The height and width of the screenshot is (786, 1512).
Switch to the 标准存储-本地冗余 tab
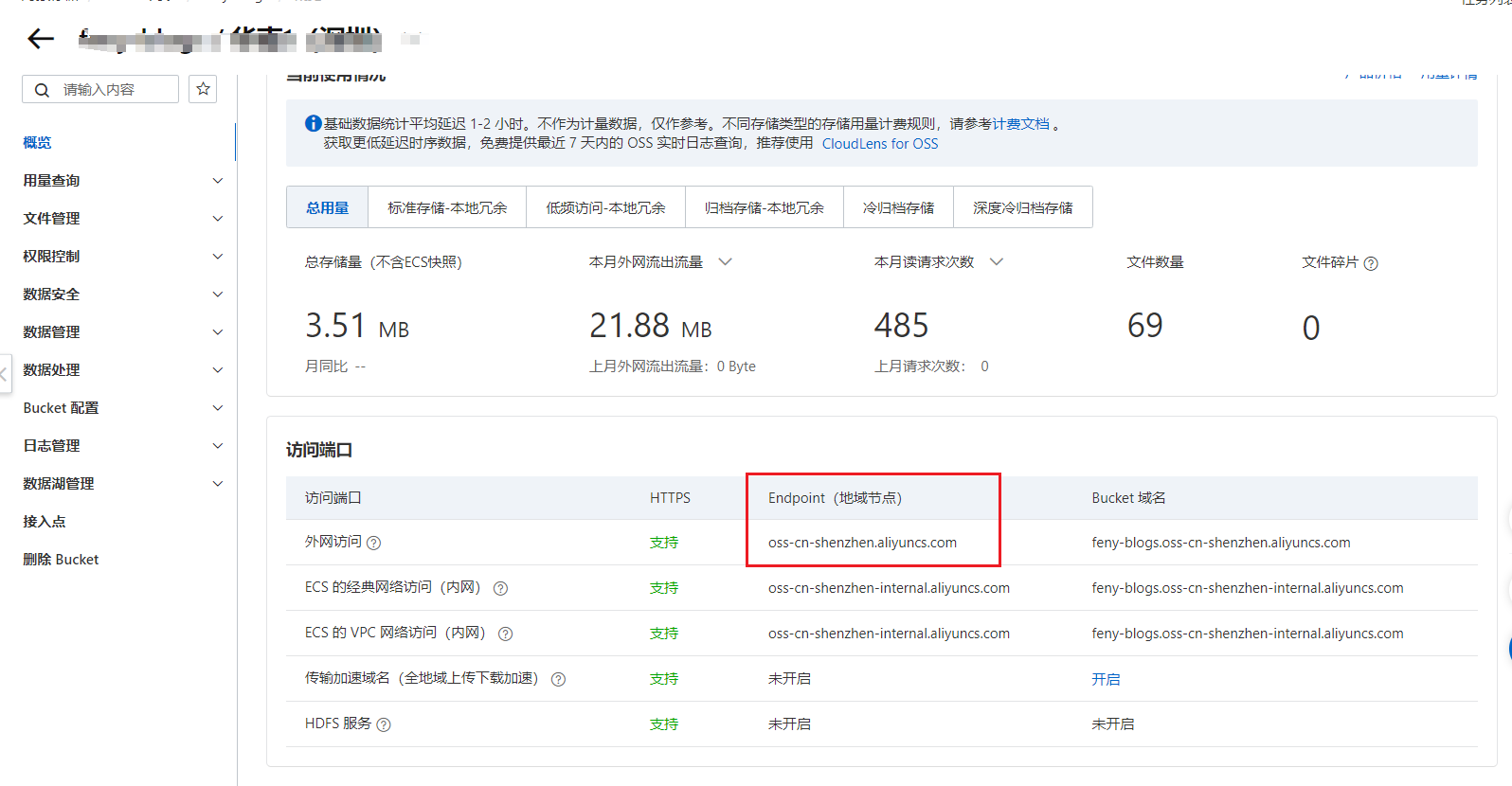click(447, 207)
